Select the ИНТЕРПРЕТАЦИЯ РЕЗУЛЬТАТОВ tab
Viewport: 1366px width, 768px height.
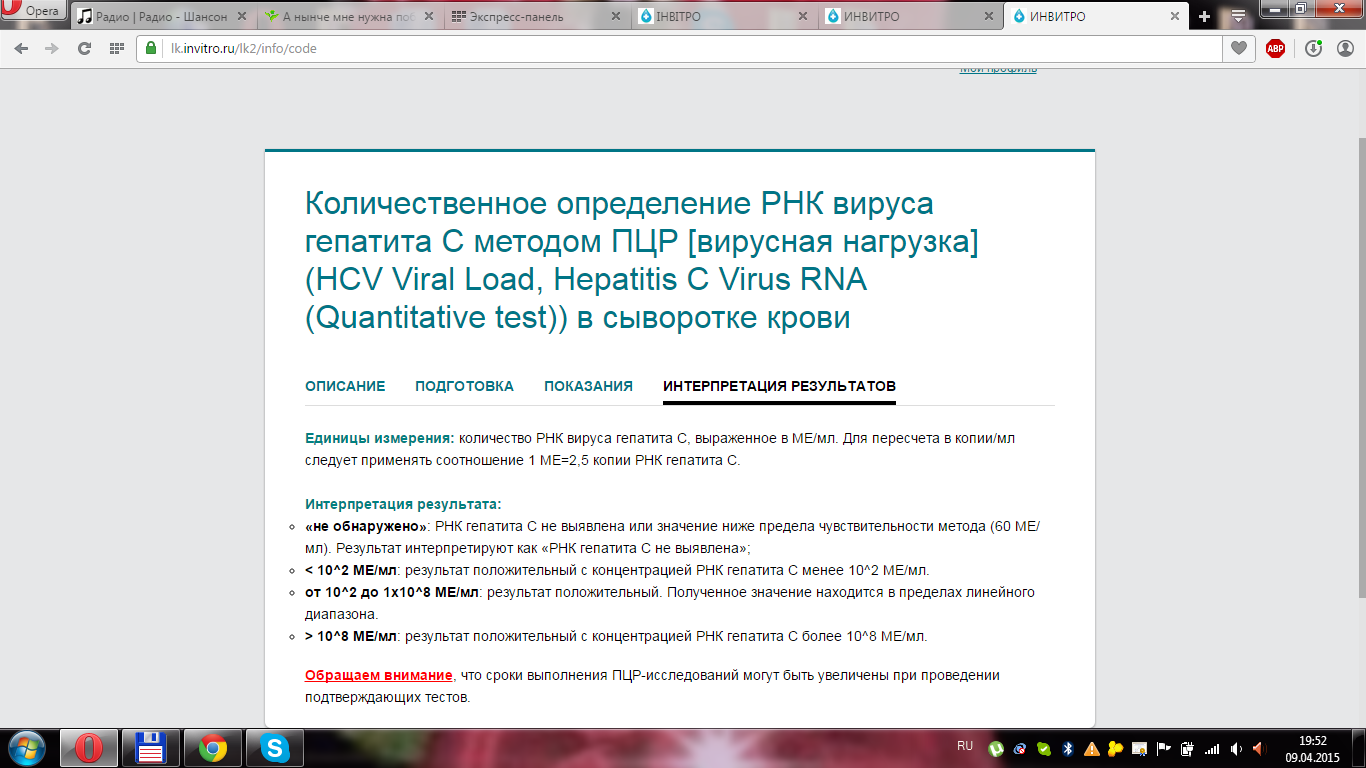click(x=779, y=386)
